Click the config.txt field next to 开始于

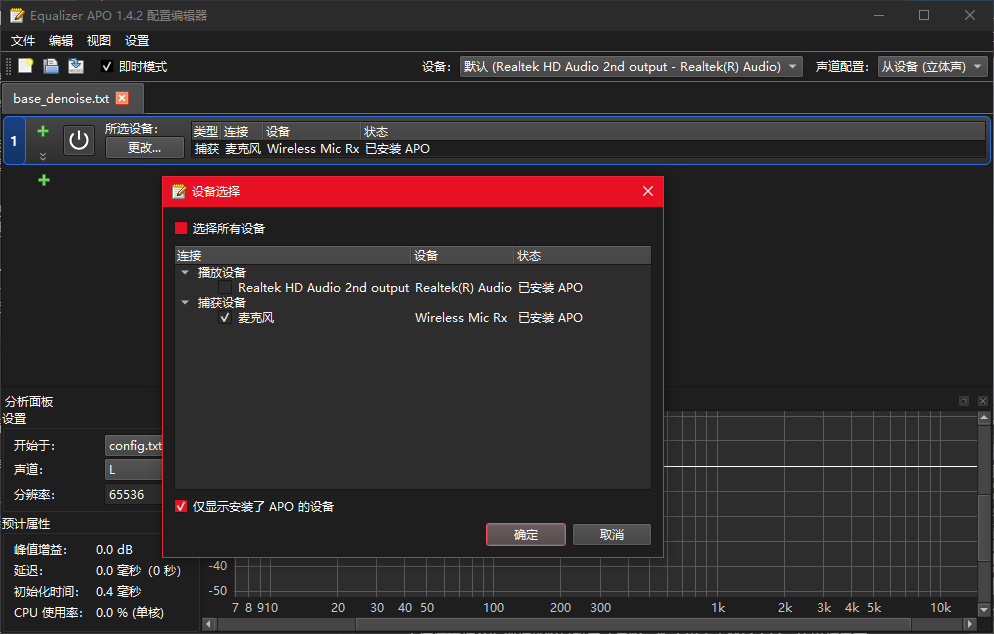click(134, 446)
